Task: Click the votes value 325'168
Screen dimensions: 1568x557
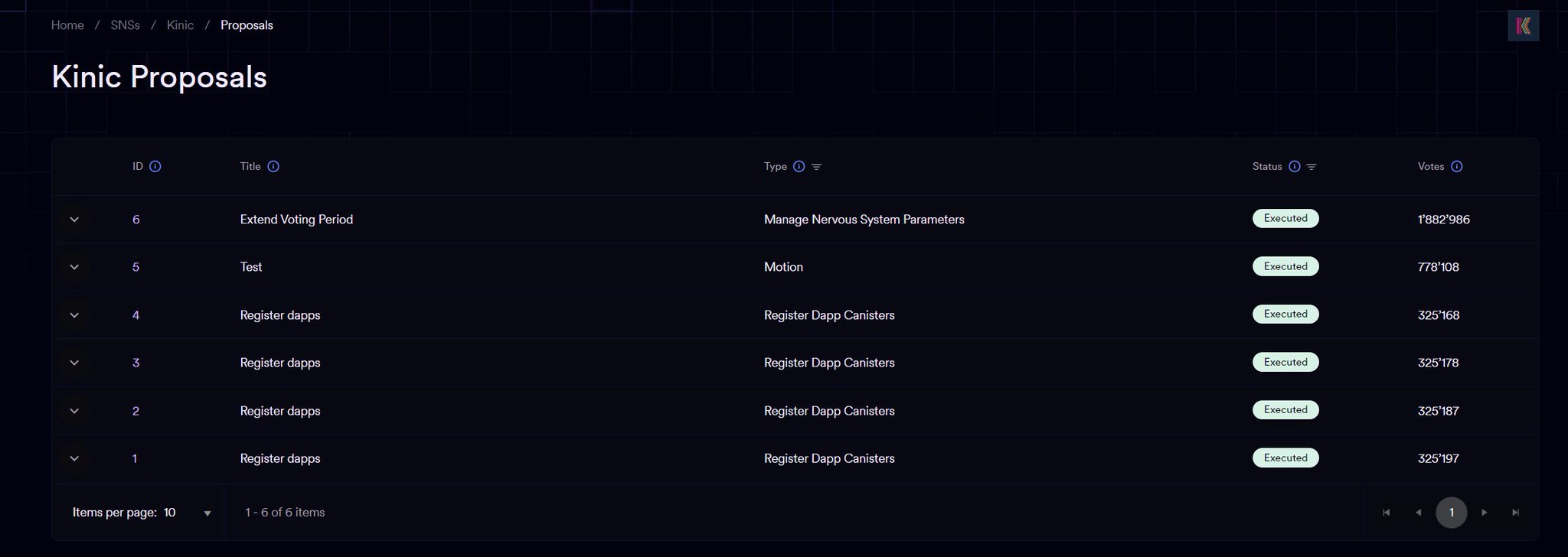Action: [x=1439, y=315]
